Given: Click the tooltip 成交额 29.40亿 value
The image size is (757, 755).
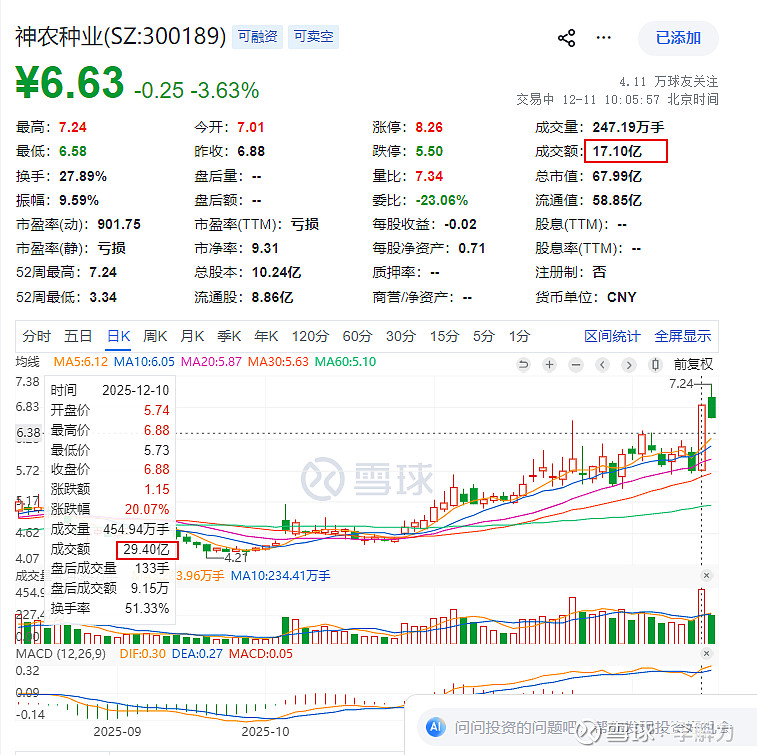Looking at the screenshot, I should tap(146, 549).
